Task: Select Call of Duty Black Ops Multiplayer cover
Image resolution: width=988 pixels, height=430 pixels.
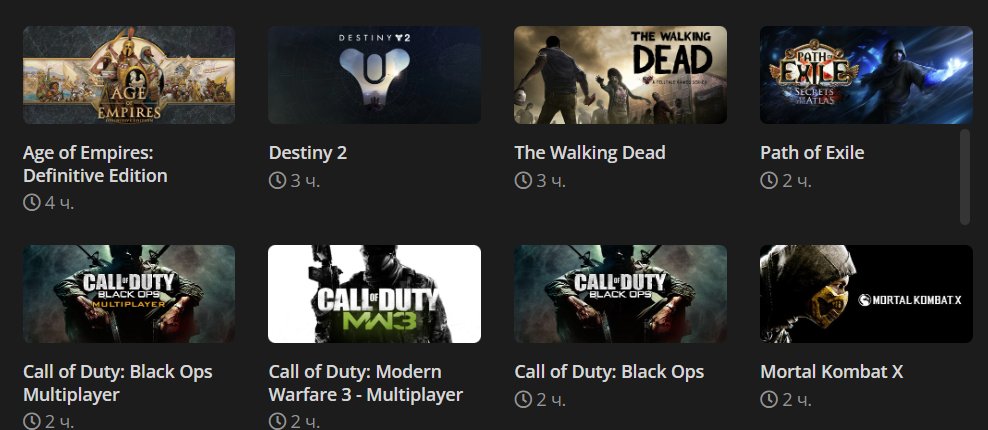Action: pos(129,294)
